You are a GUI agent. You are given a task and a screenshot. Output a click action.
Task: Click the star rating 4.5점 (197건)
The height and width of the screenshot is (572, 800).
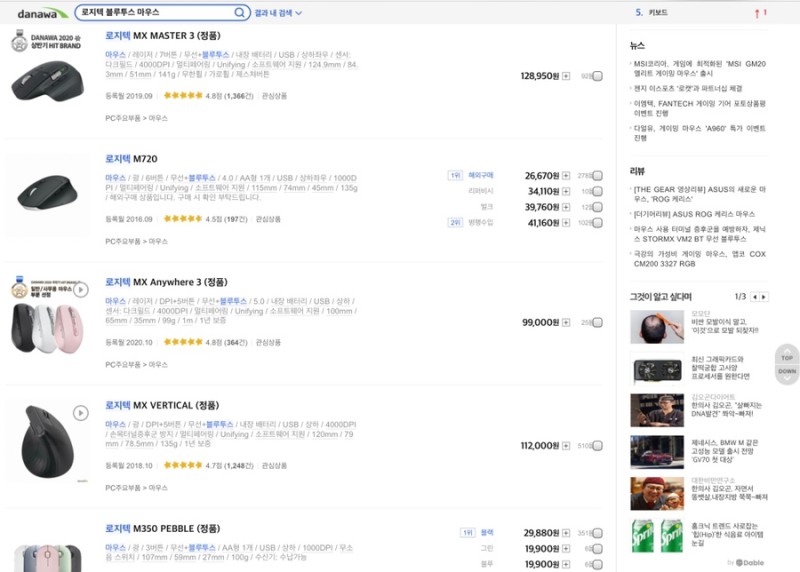pyautogui.click(x=206, y=219)
